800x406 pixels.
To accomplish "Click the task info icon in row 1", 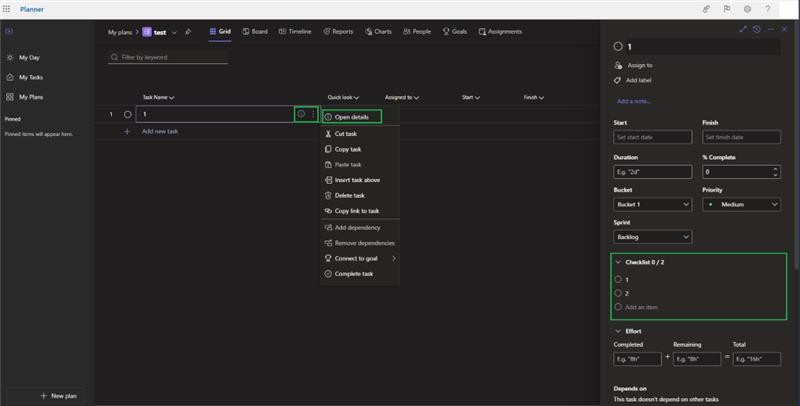I will click(x=301, y=114).
